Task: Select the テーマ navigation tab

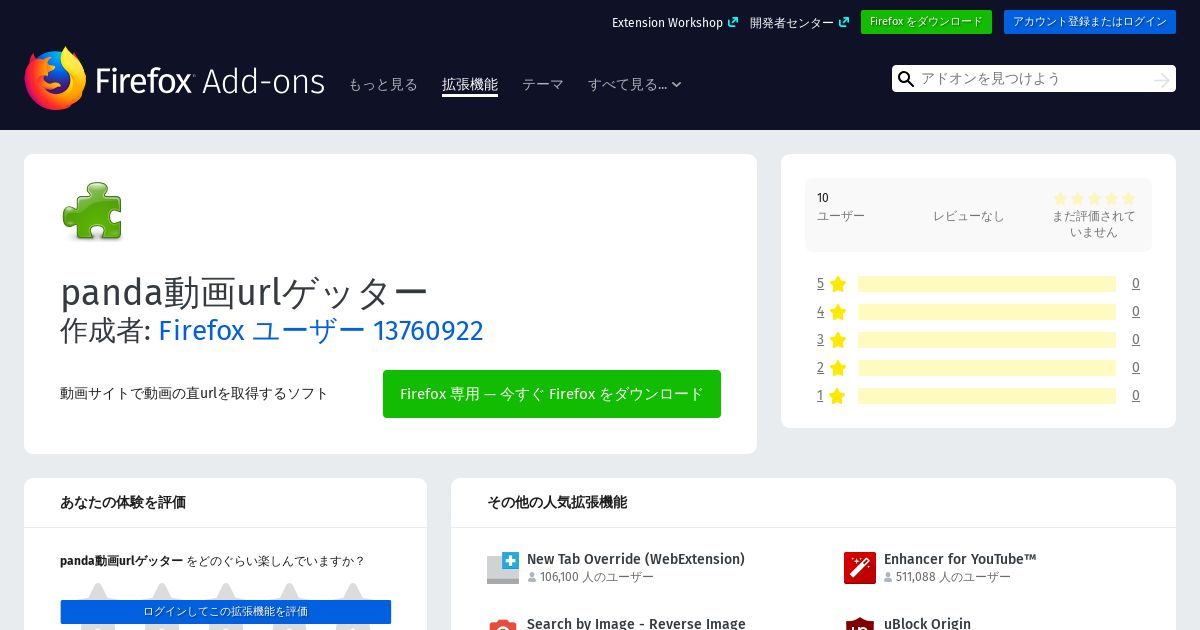Action: 543,84
